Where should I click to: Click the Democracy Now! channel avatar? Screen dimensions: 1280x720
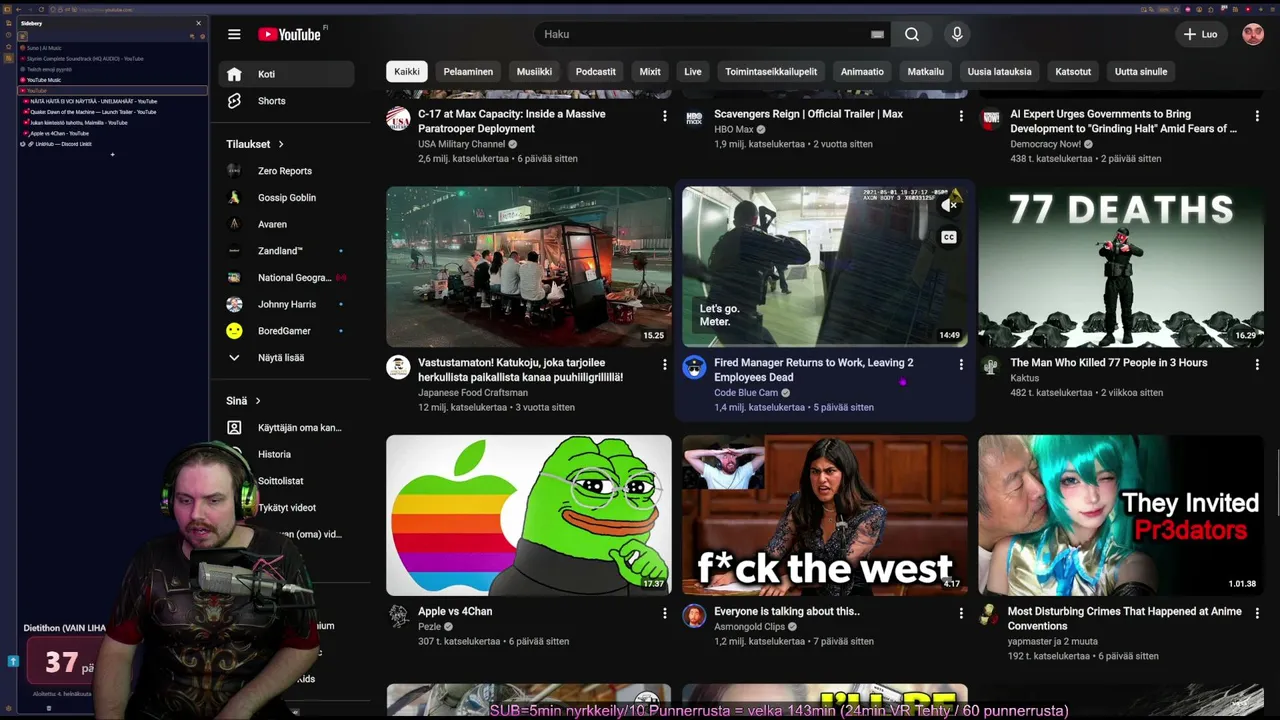point(990,118)
